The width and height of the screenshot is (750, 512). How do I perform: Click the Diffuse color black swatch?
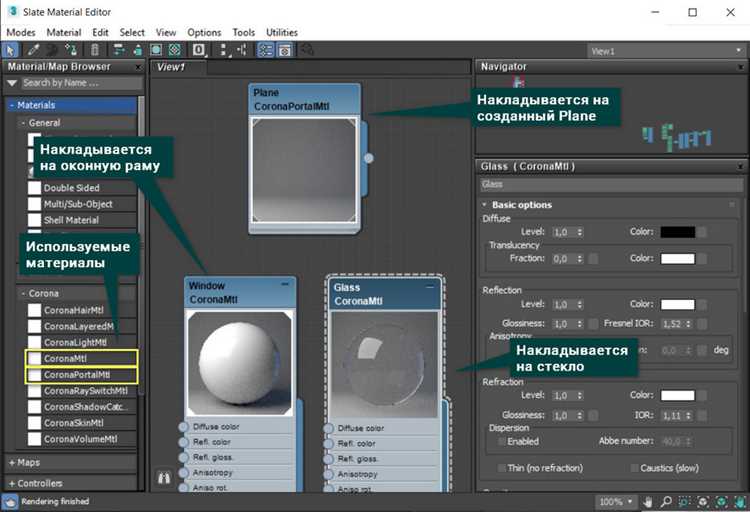(677, 232)
